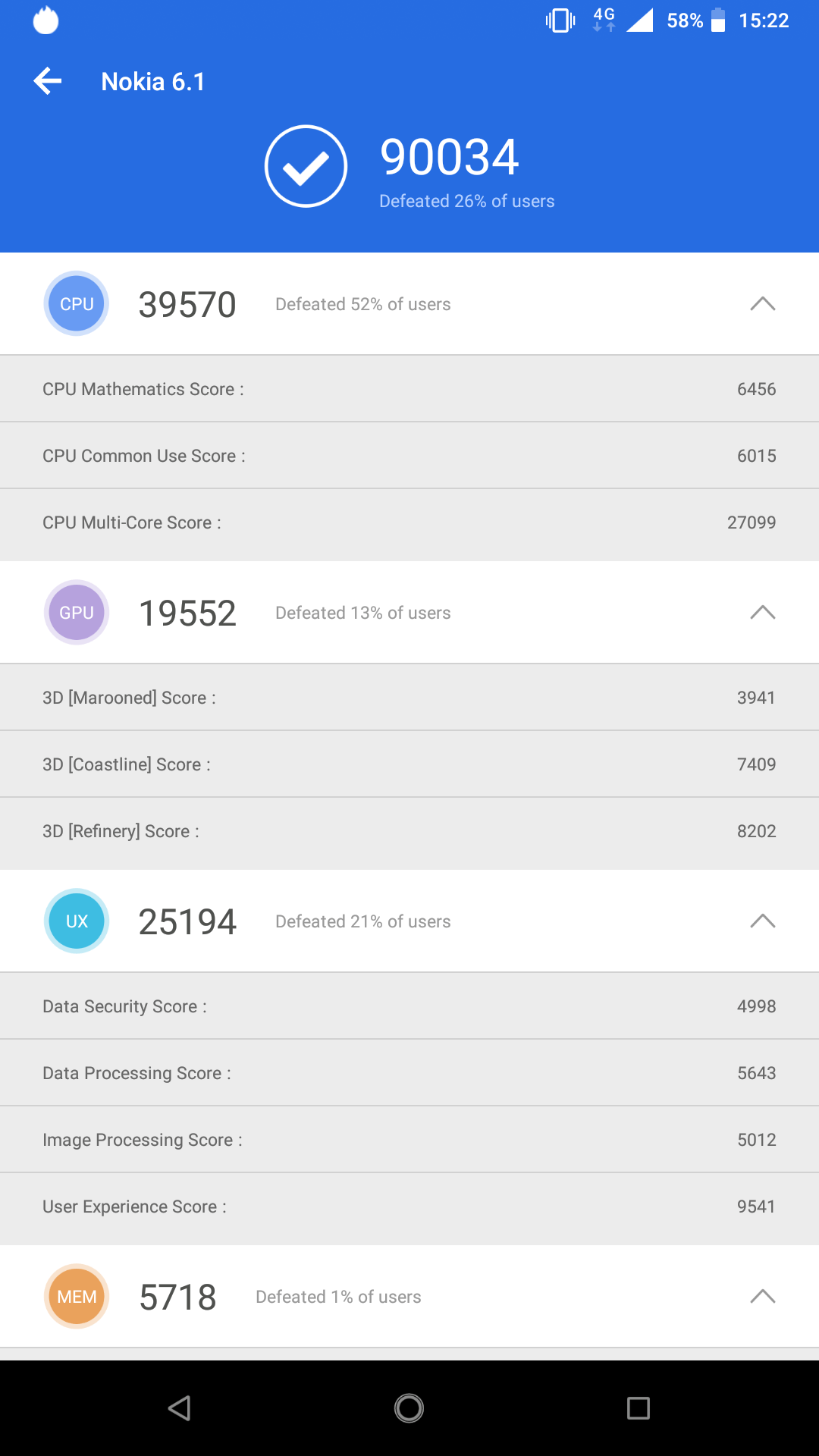Tap the Nokia 6.1 title
The image size is (819, 1456).
(x=153, y=81)
